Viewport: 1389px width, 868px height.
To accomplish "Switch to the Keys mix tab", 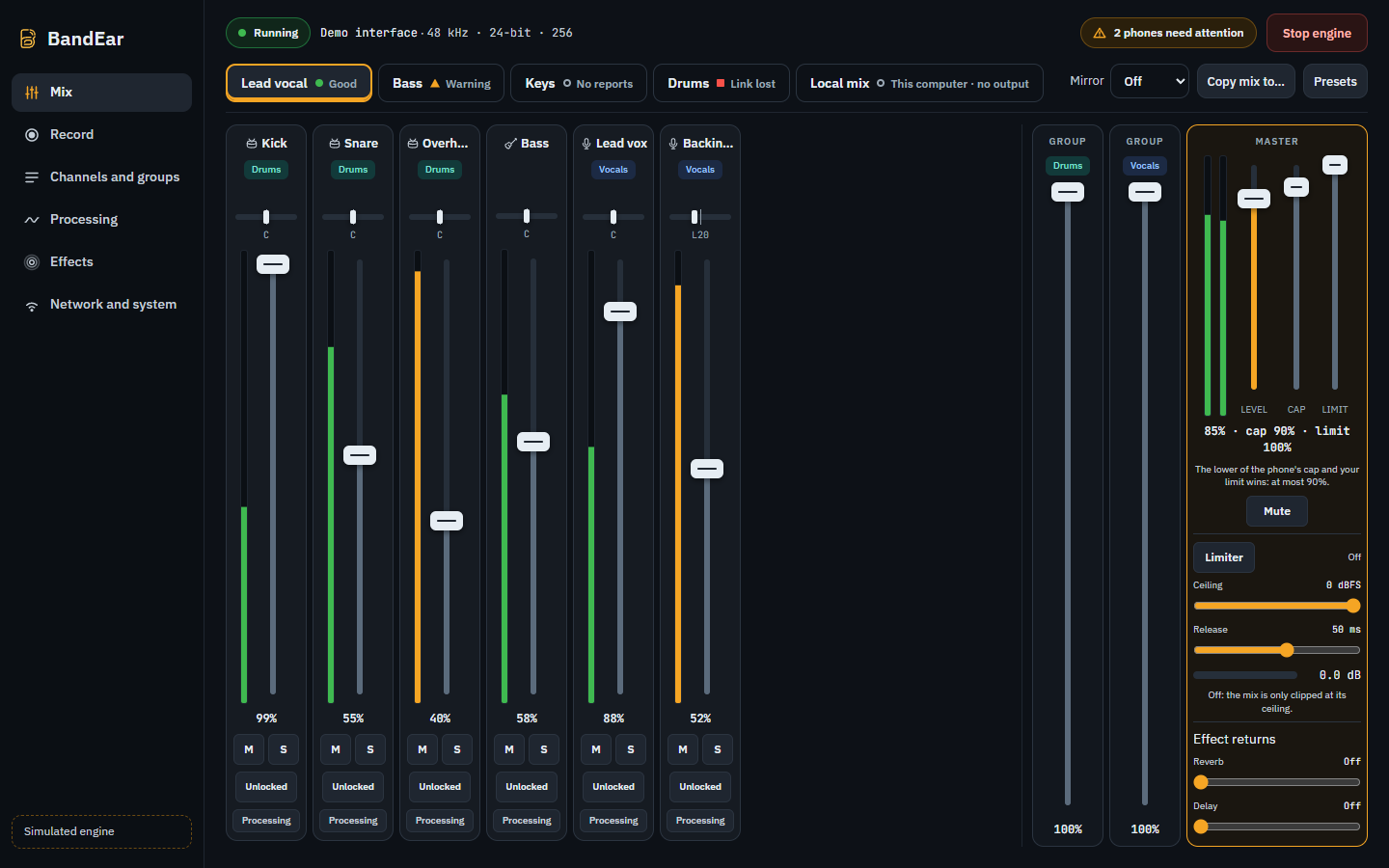I will click(579, 83).
